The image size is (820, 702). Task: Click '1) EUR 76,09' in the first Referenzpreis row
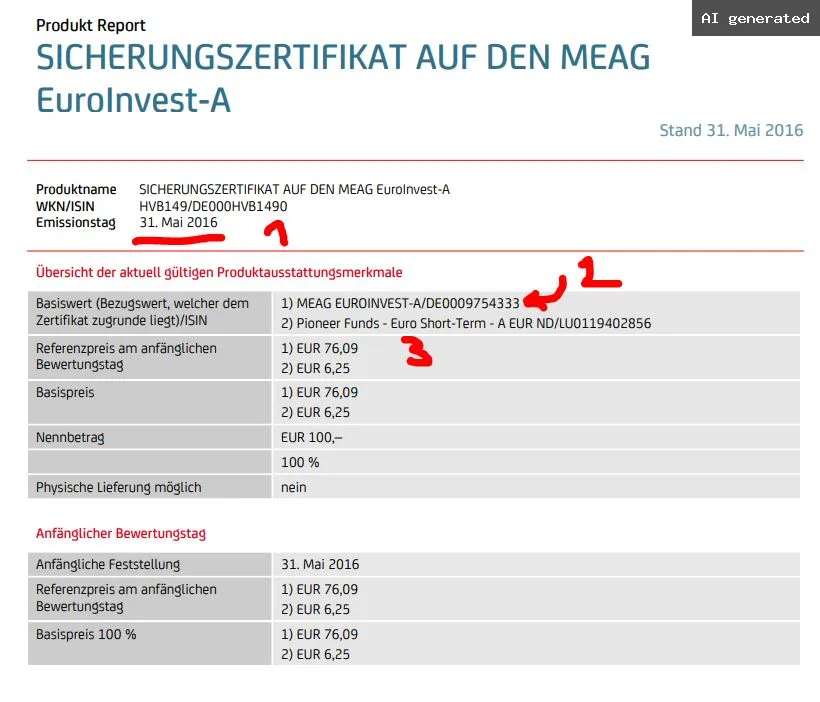(320, 348)
